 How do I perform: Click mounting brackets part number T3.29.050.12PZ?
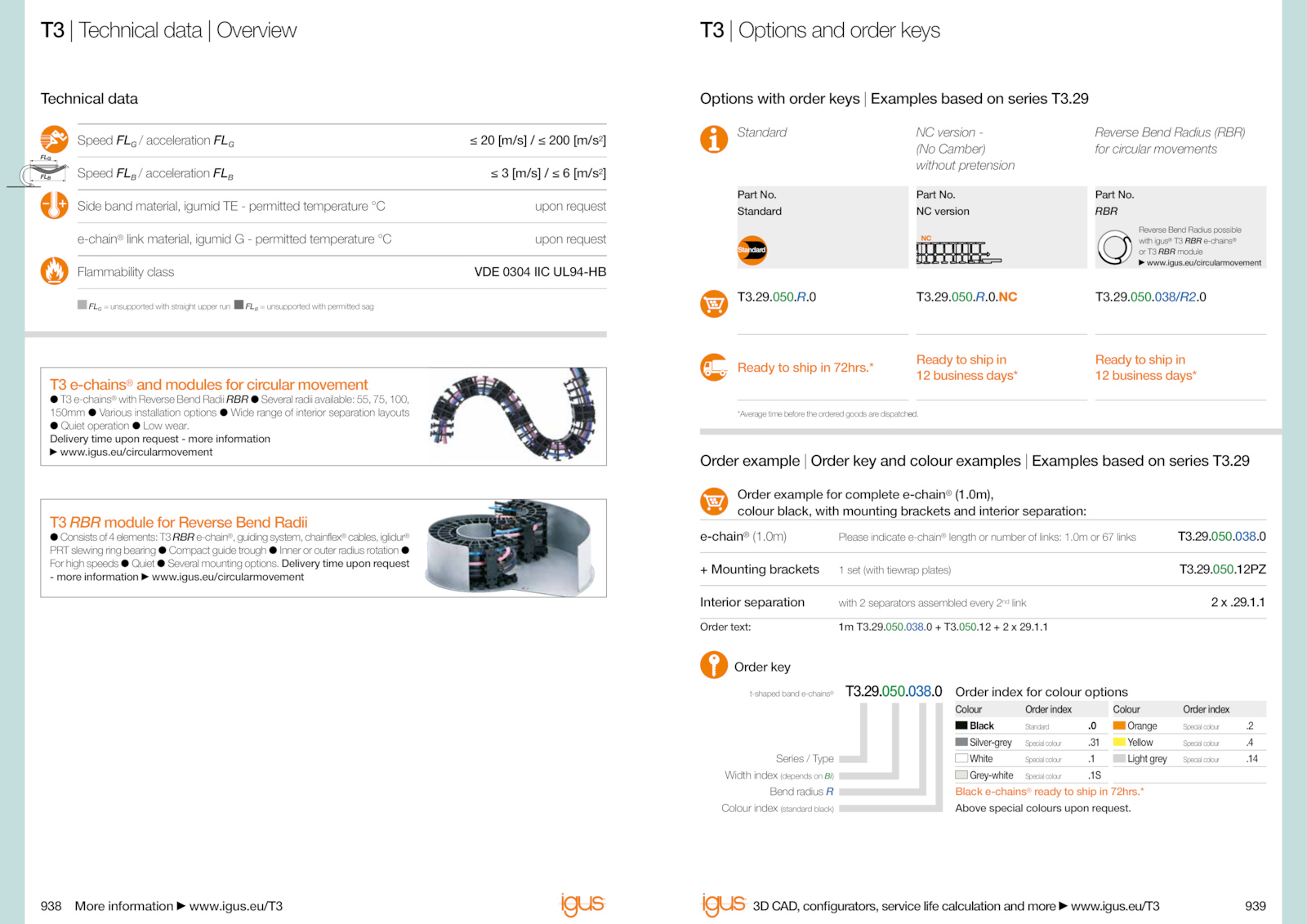(x=1222, y=569)
